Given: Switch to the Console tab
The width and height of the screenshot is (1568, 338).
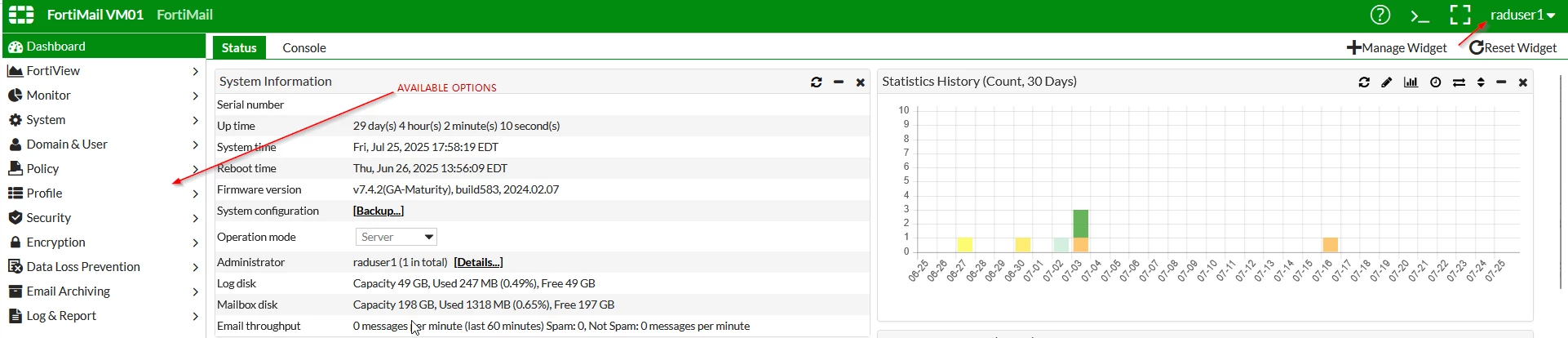Looking at the screenshot, I should 304,47.
